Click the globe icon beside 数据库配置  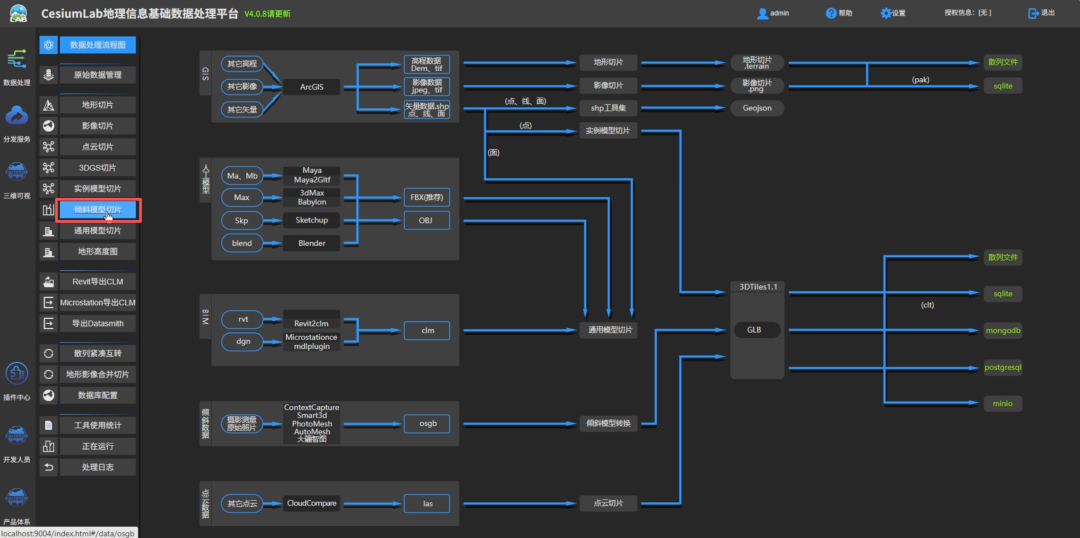pos(48,395)
